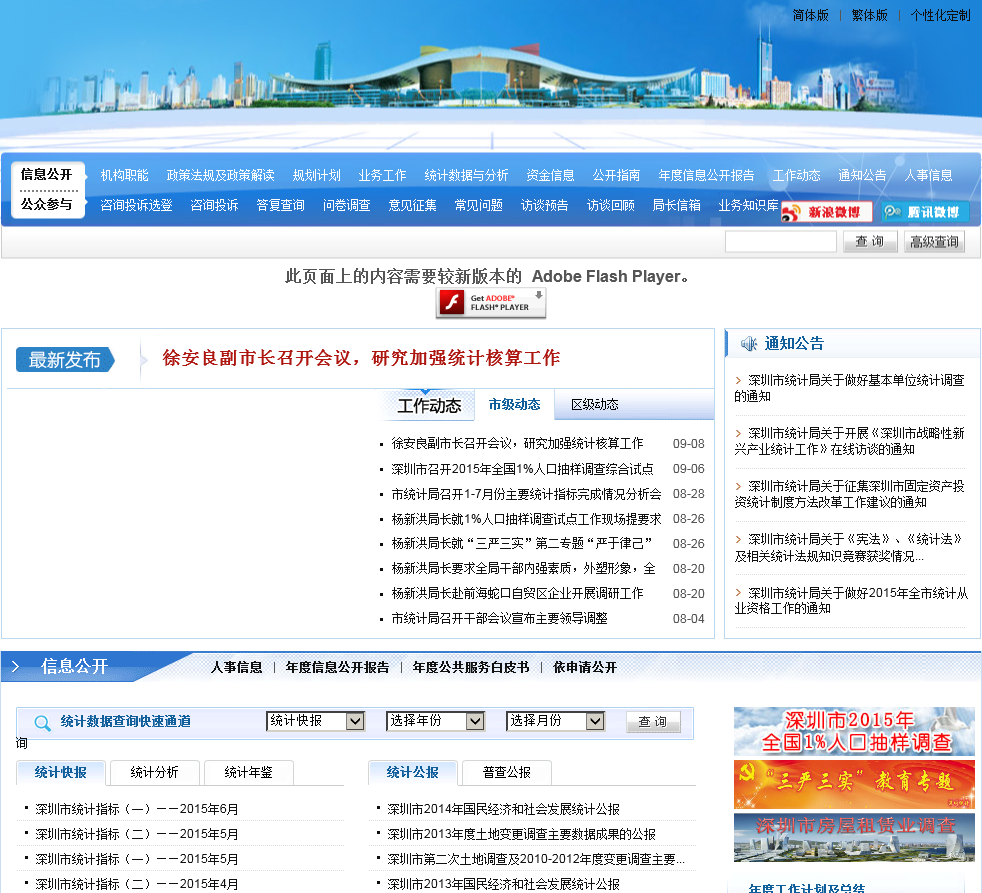The image size is (982, 893).
Task: Open 年度公共服务白皮书 link
Action: (471, 668)
